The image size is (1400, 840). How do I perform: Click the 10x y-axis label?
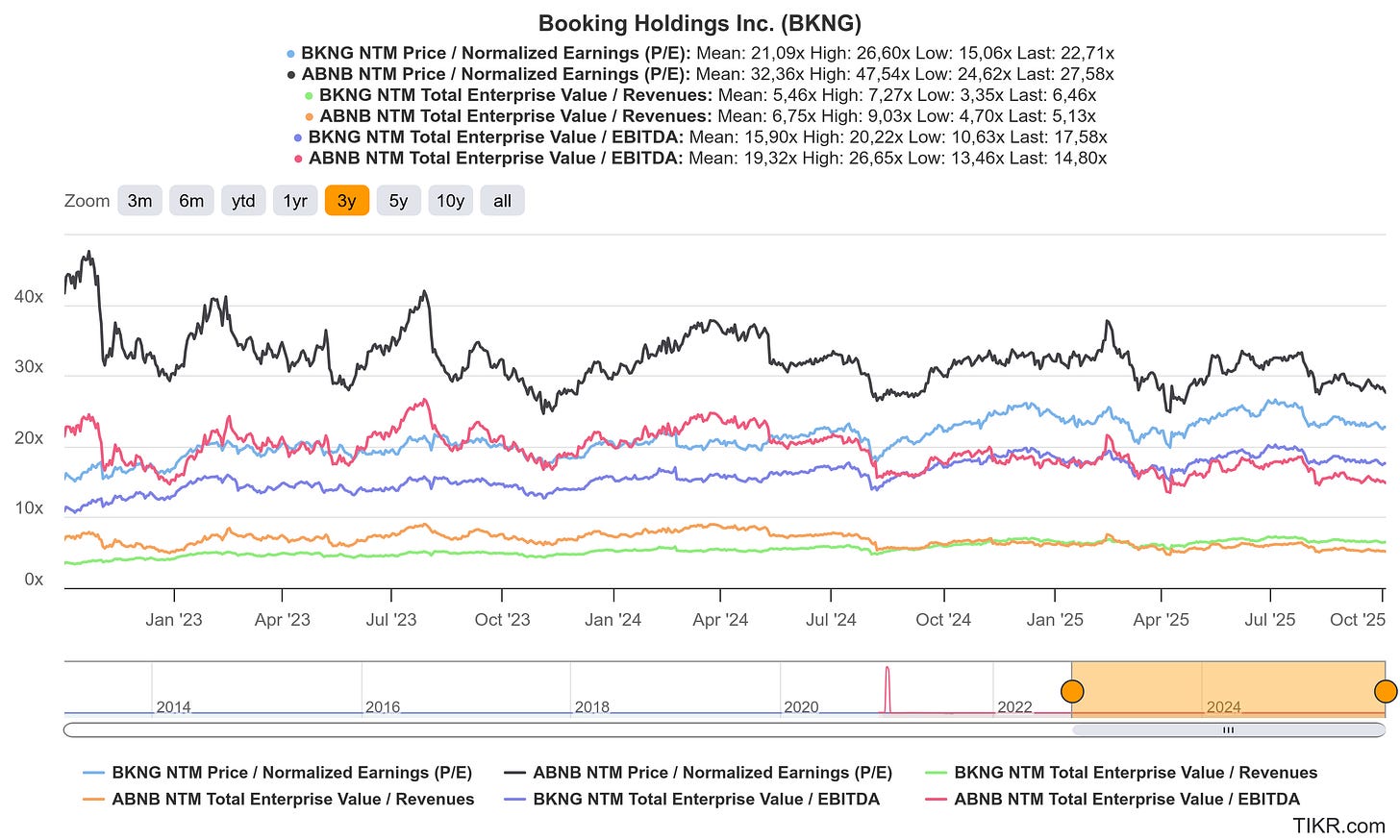(29, 508)
